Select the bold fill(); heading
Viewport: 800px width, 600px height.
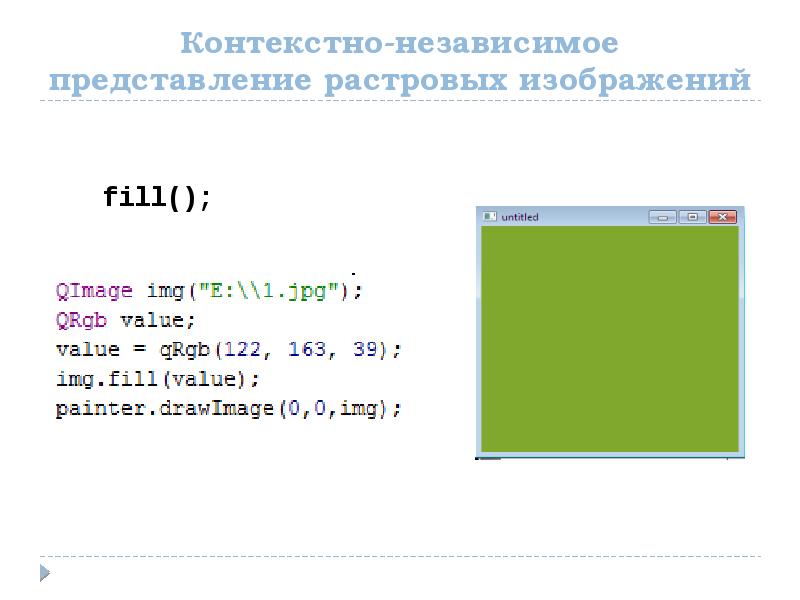(x=157, y=197)
